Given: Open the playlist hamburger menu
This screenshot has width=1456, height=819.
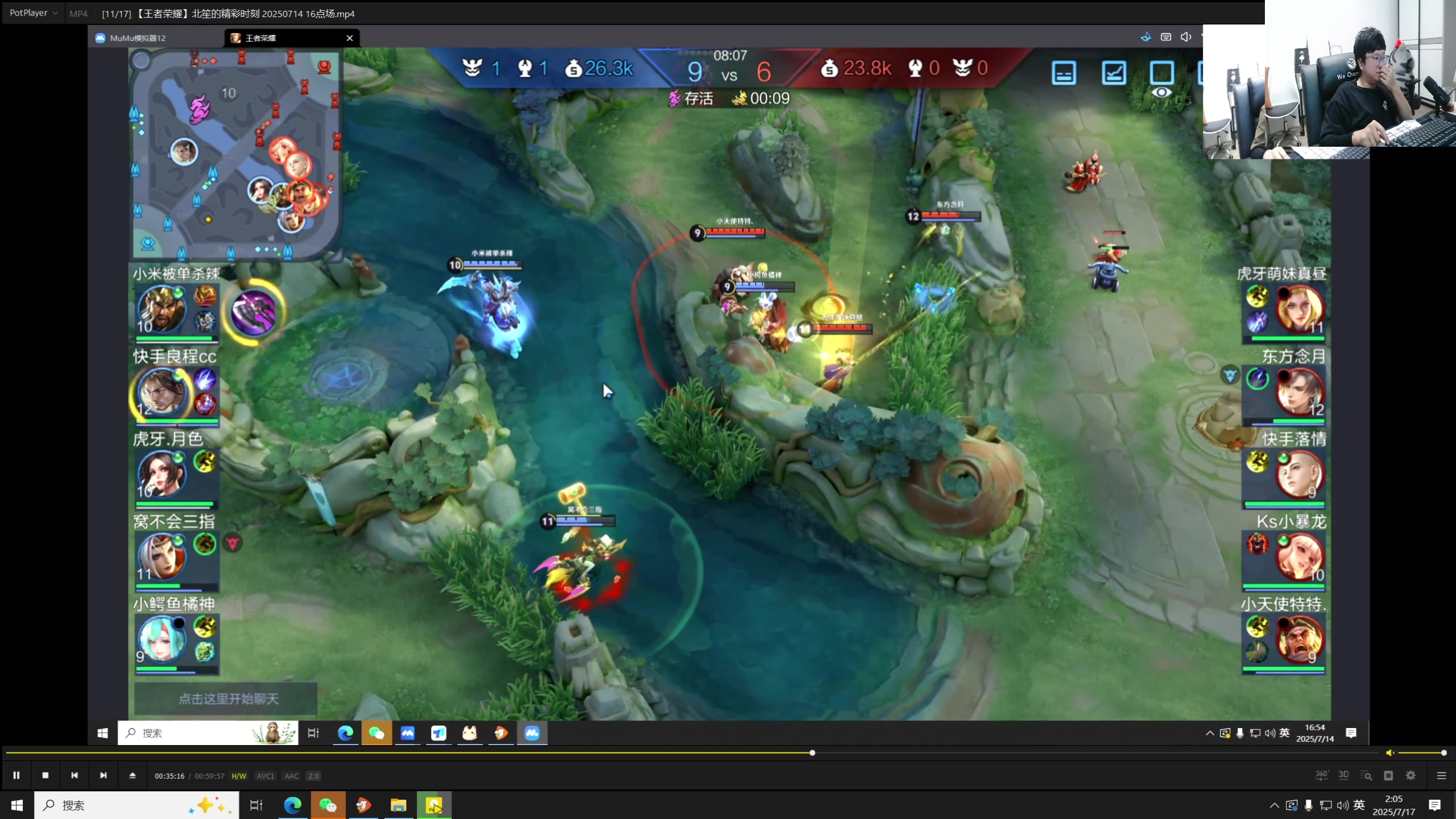Looking at the screenshot, I should coord(1441,775).
